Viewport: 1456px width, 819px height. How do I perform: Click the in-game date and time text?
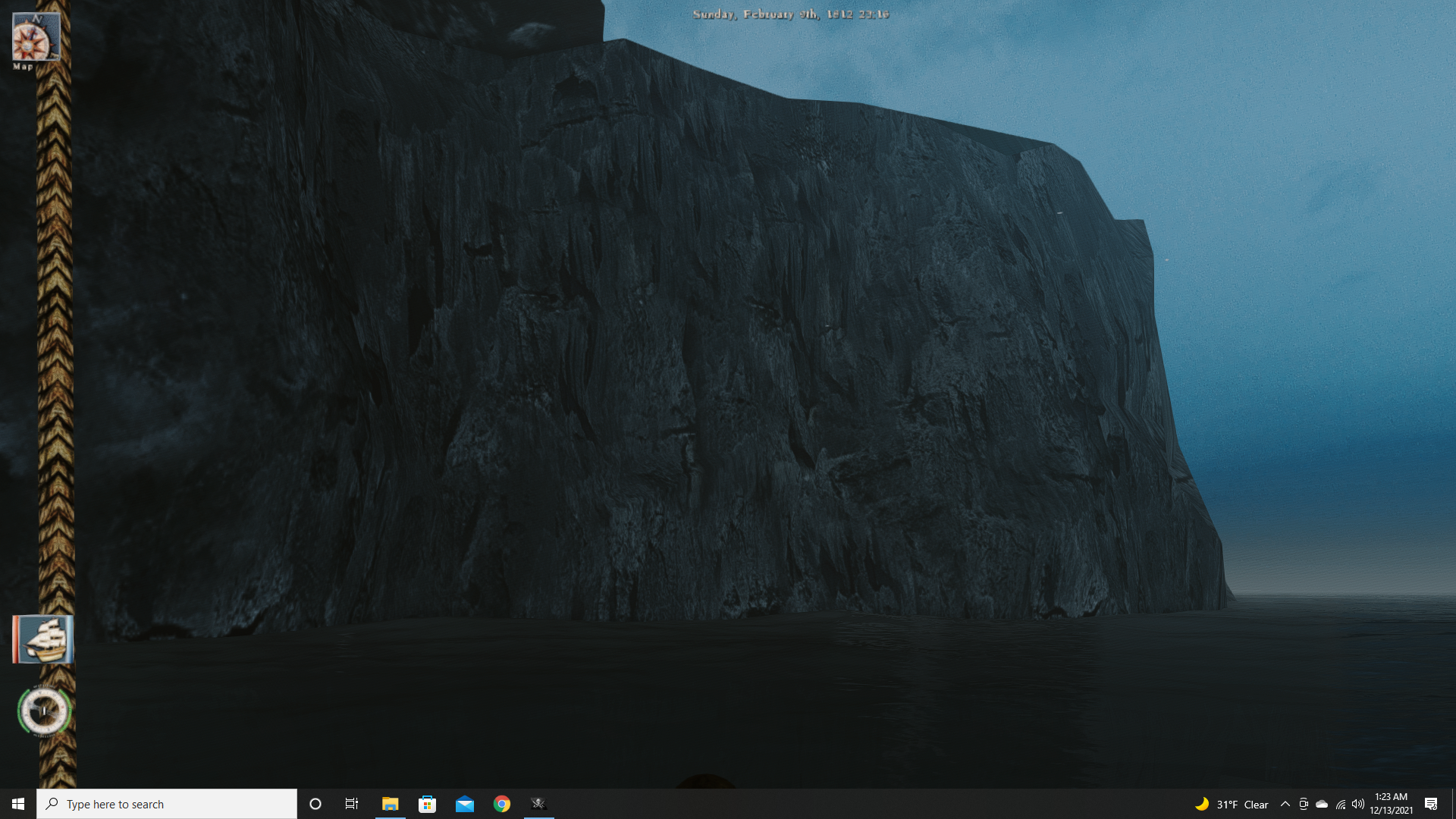coord(790,14)
